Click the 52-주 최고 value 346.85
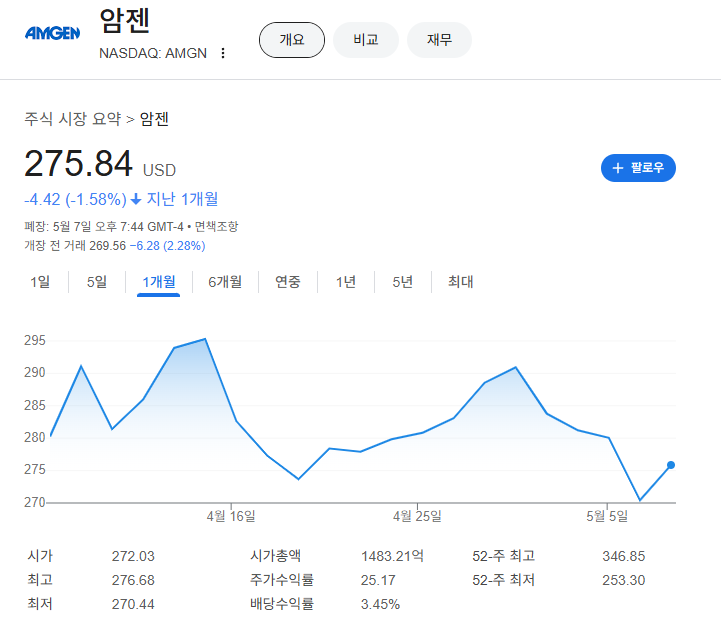This screenshot has width=721, height=625. (624, 556)
